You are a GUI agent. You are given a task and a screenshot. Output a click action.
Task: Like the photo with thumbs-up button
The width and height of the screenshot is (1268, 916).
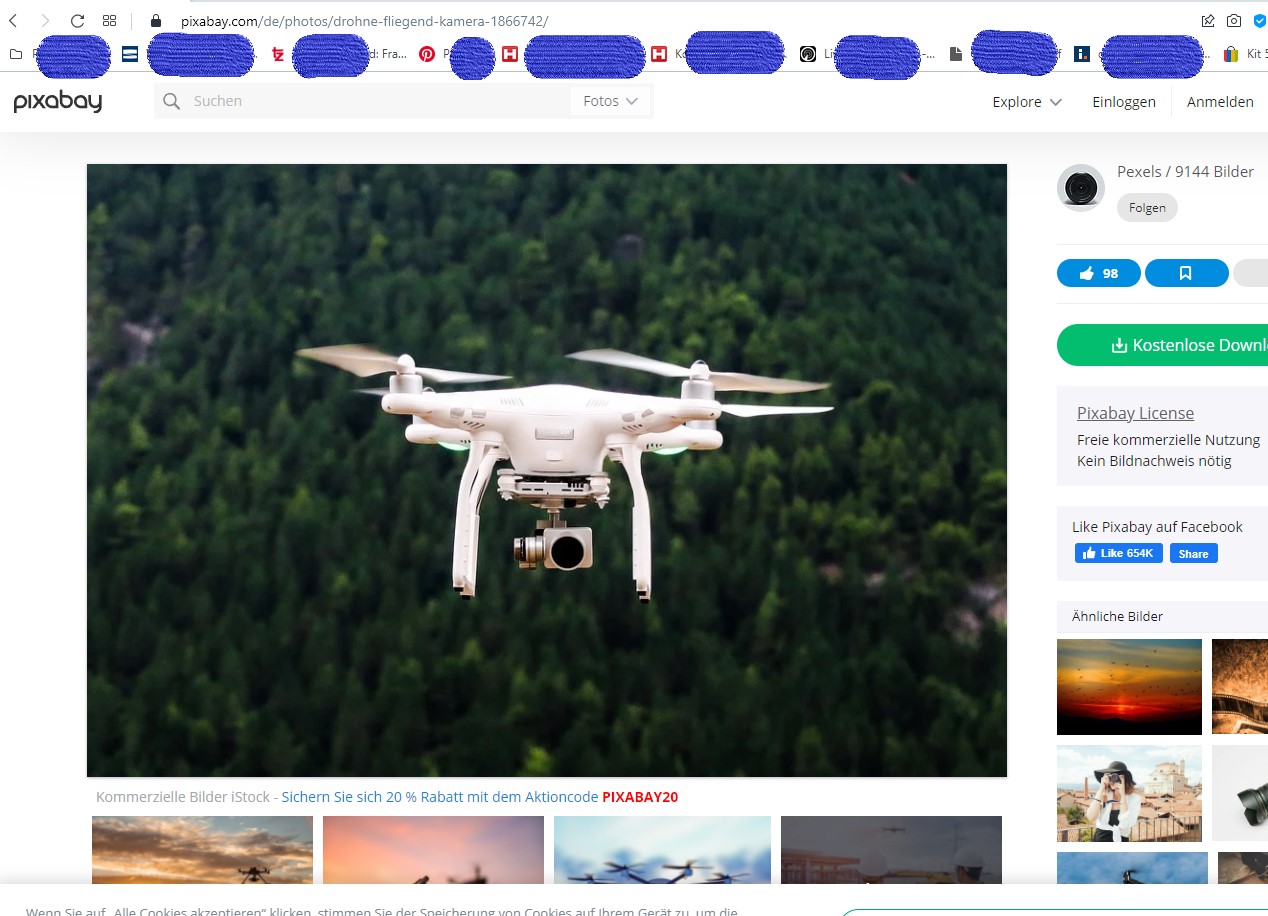tap(1098, 273)
